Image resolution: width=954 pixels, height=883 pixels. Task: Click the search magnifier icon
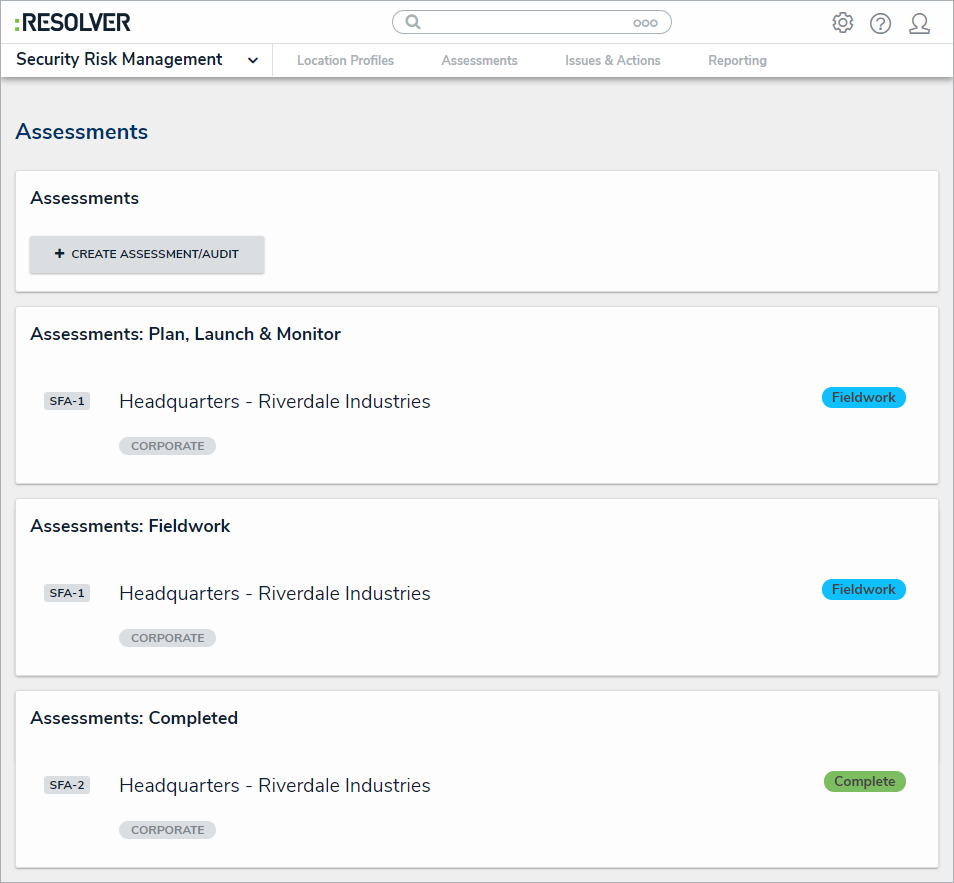click(413, 22)
